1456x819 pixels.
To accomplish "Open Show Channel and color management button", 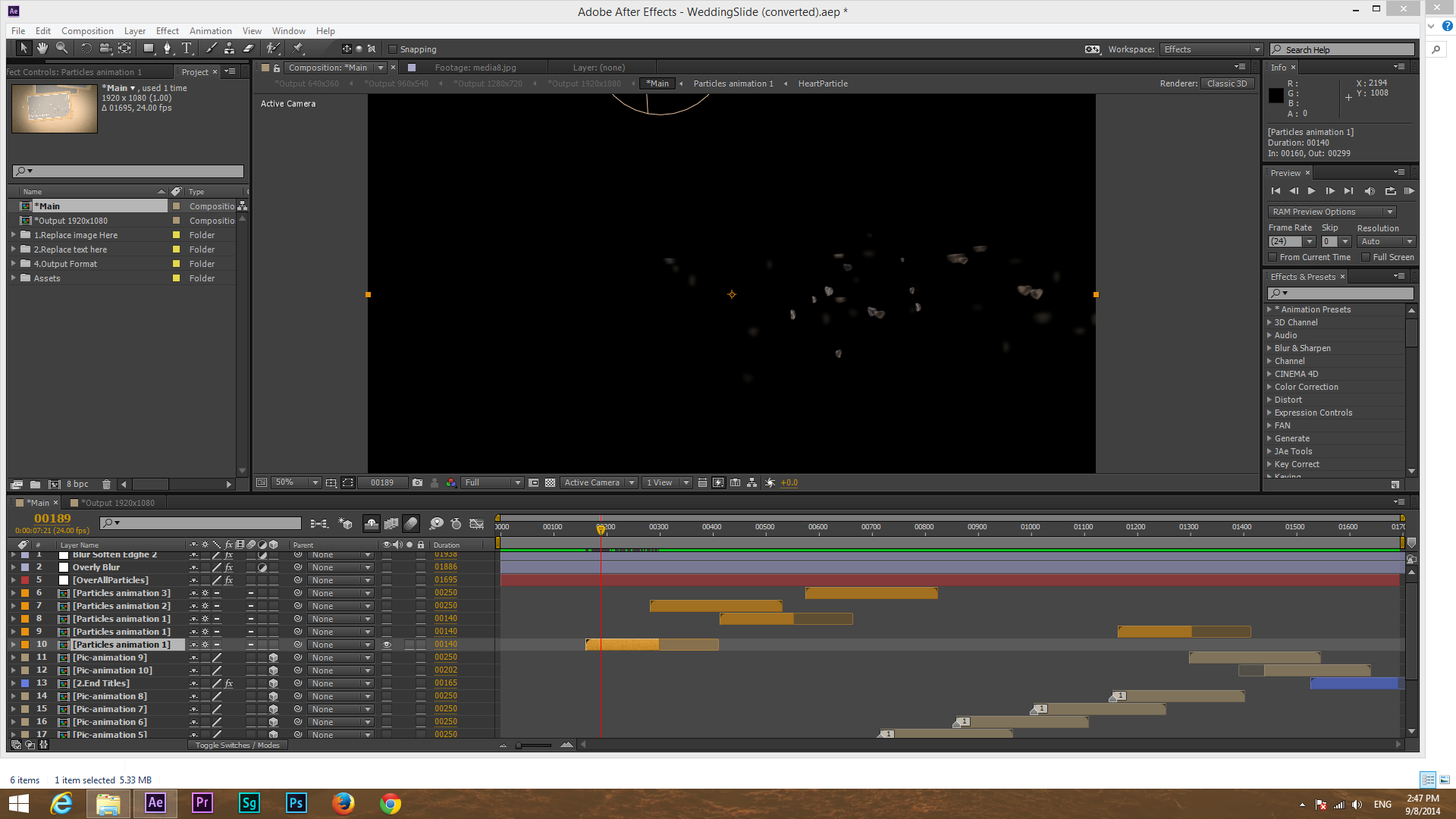I will [x=451, y=482].
